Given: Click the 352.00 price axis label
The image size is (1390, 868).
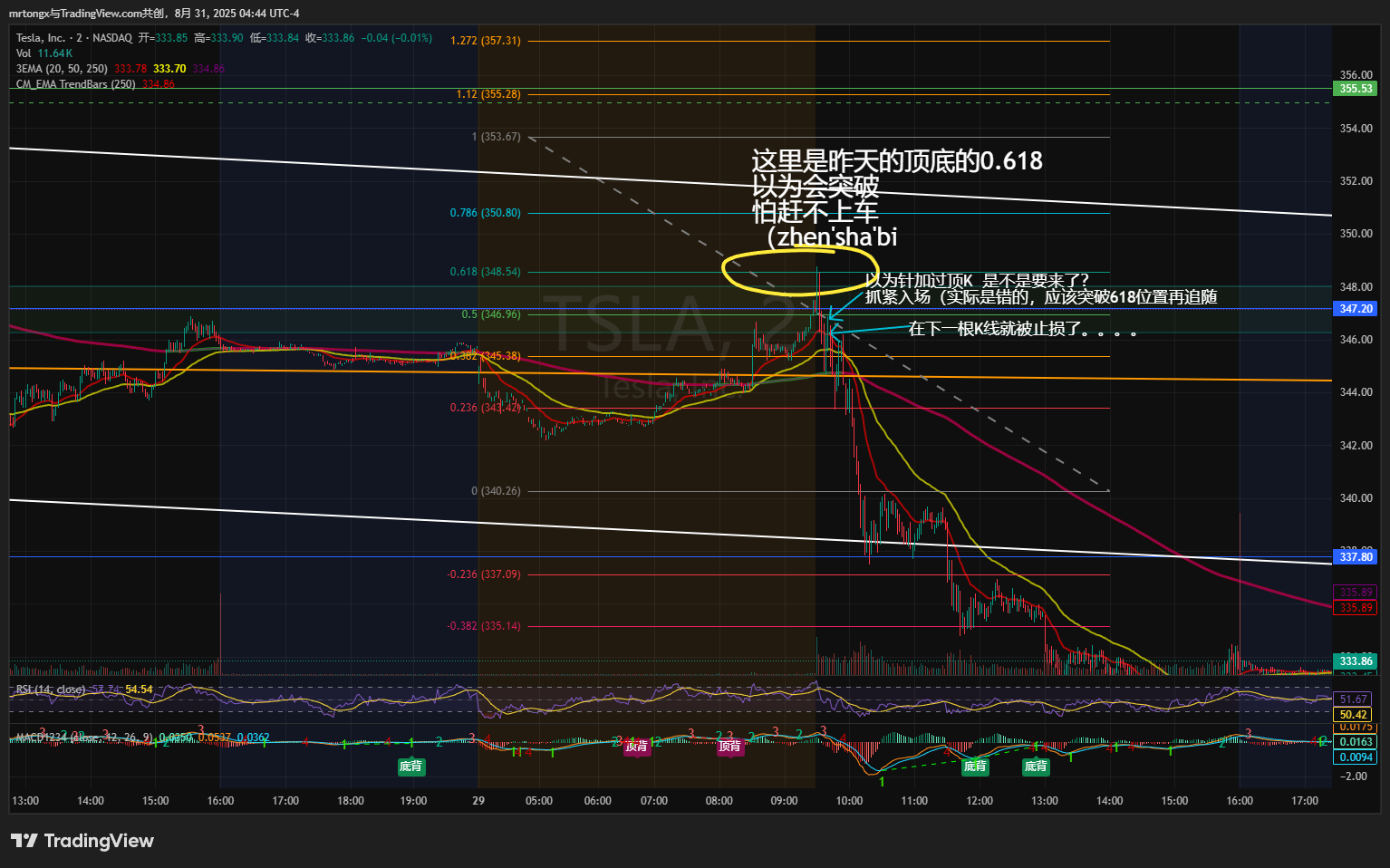Looking at the screenshot, I should pyautogui.click(x=1356, y=181).
